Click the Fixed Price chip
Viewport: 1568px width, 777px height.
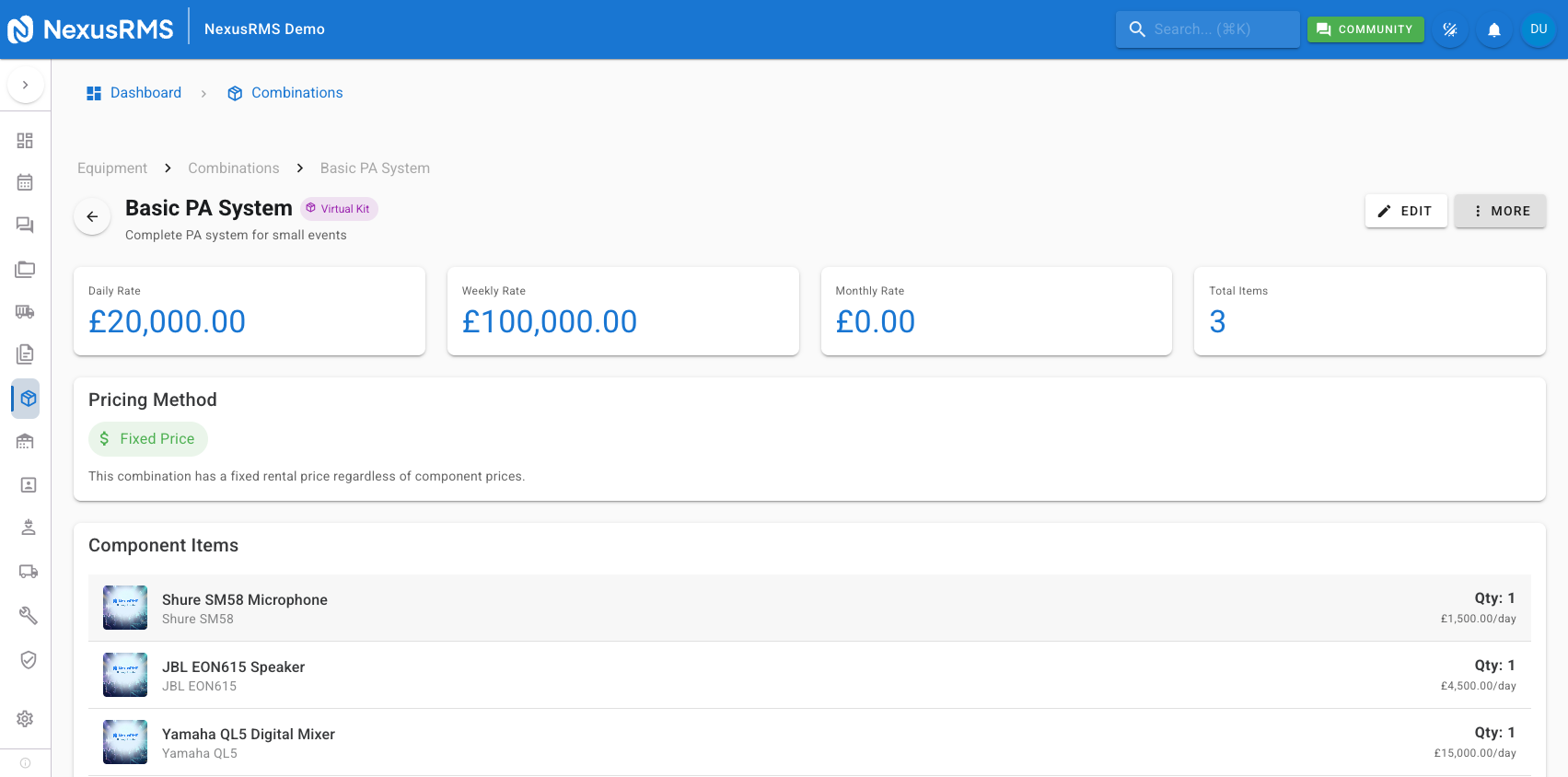point(148,439)
